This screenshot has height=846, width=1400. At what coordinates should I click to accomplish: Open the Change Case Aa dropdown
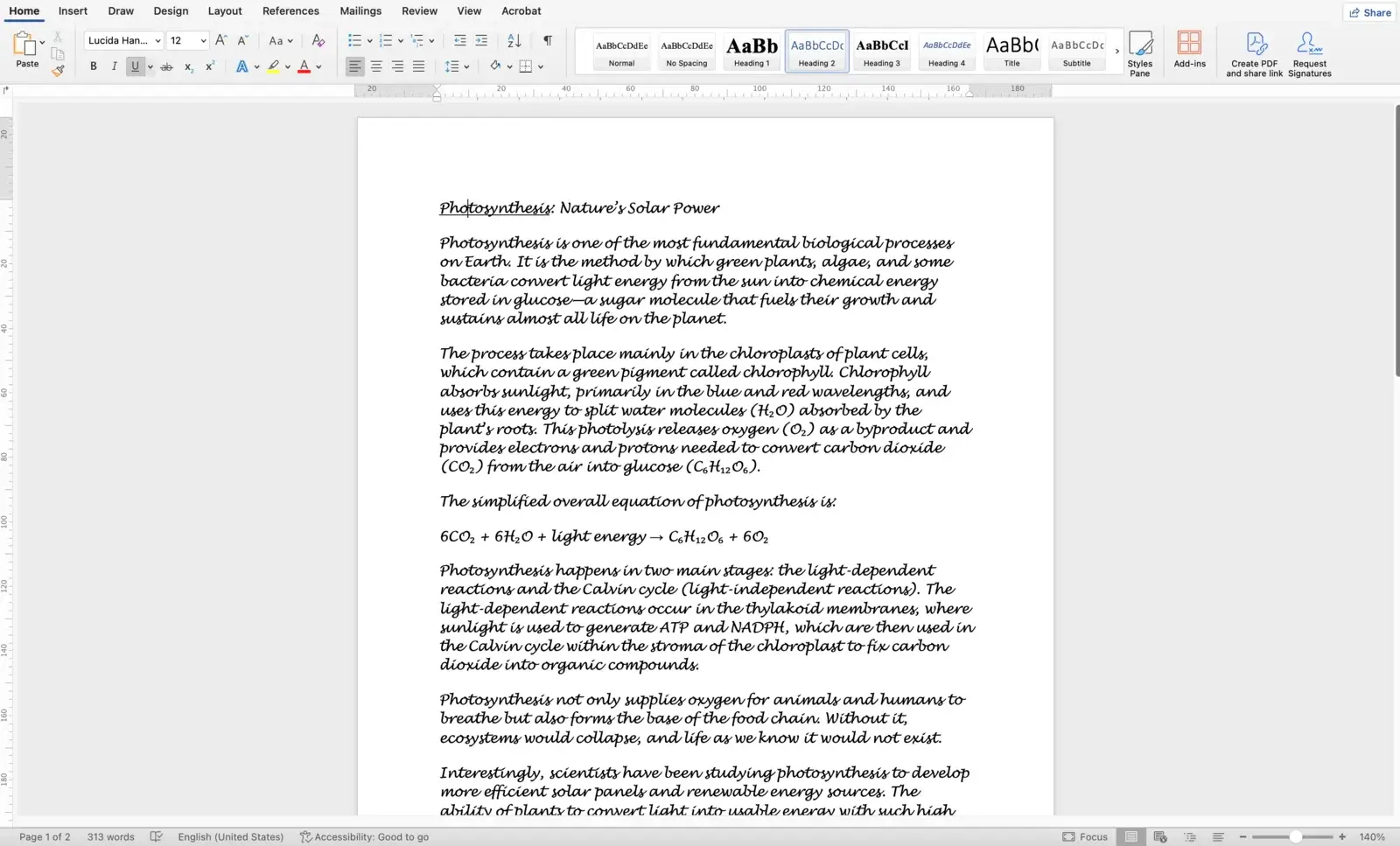281,40
